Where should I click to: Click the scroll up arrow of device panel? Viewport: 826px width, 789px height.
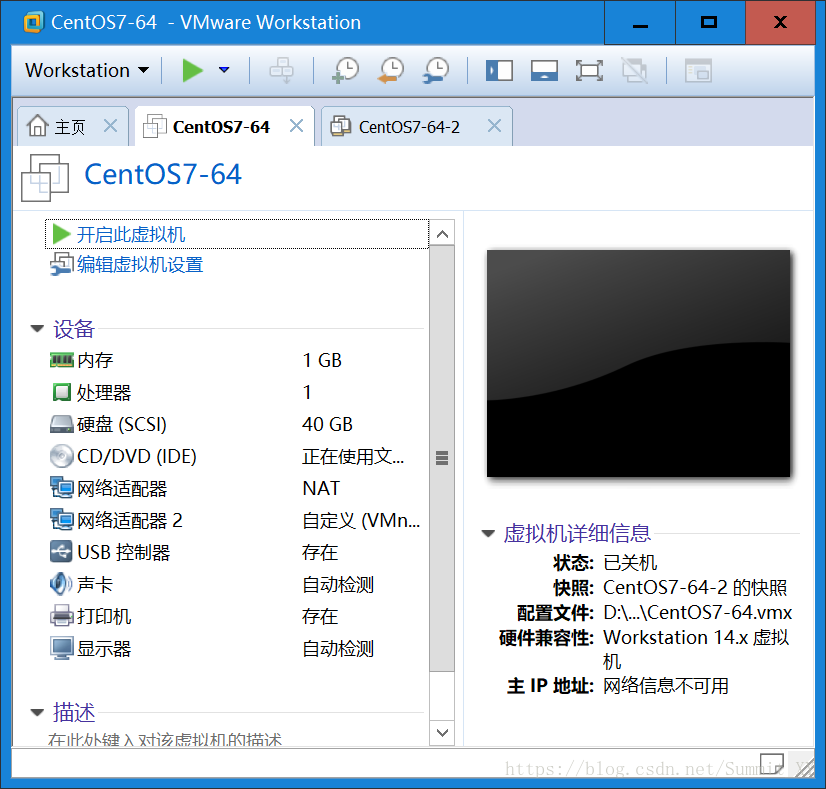tap(442, 234)
